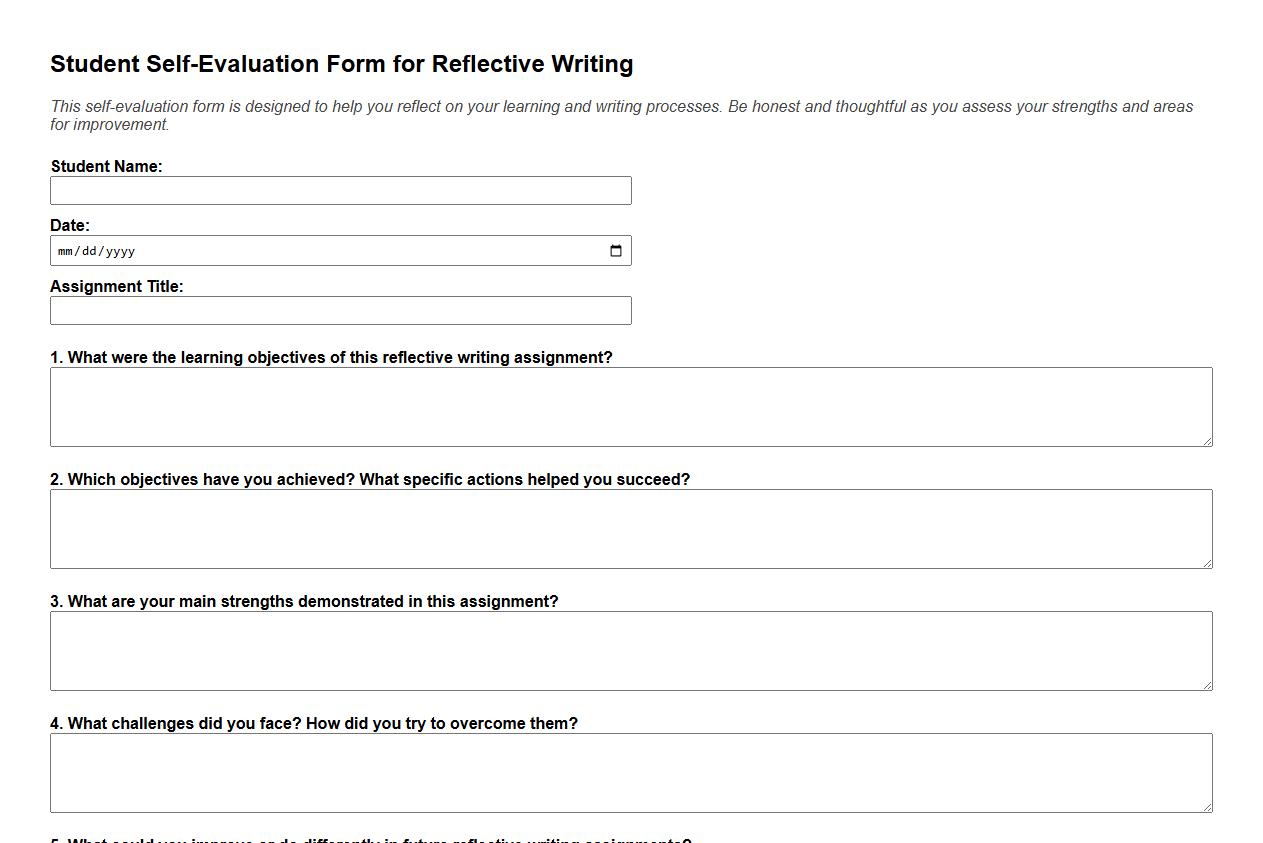Click the Assignment Title text input
This screenshot has height=843, width=1263.
[x=340, y=310]
